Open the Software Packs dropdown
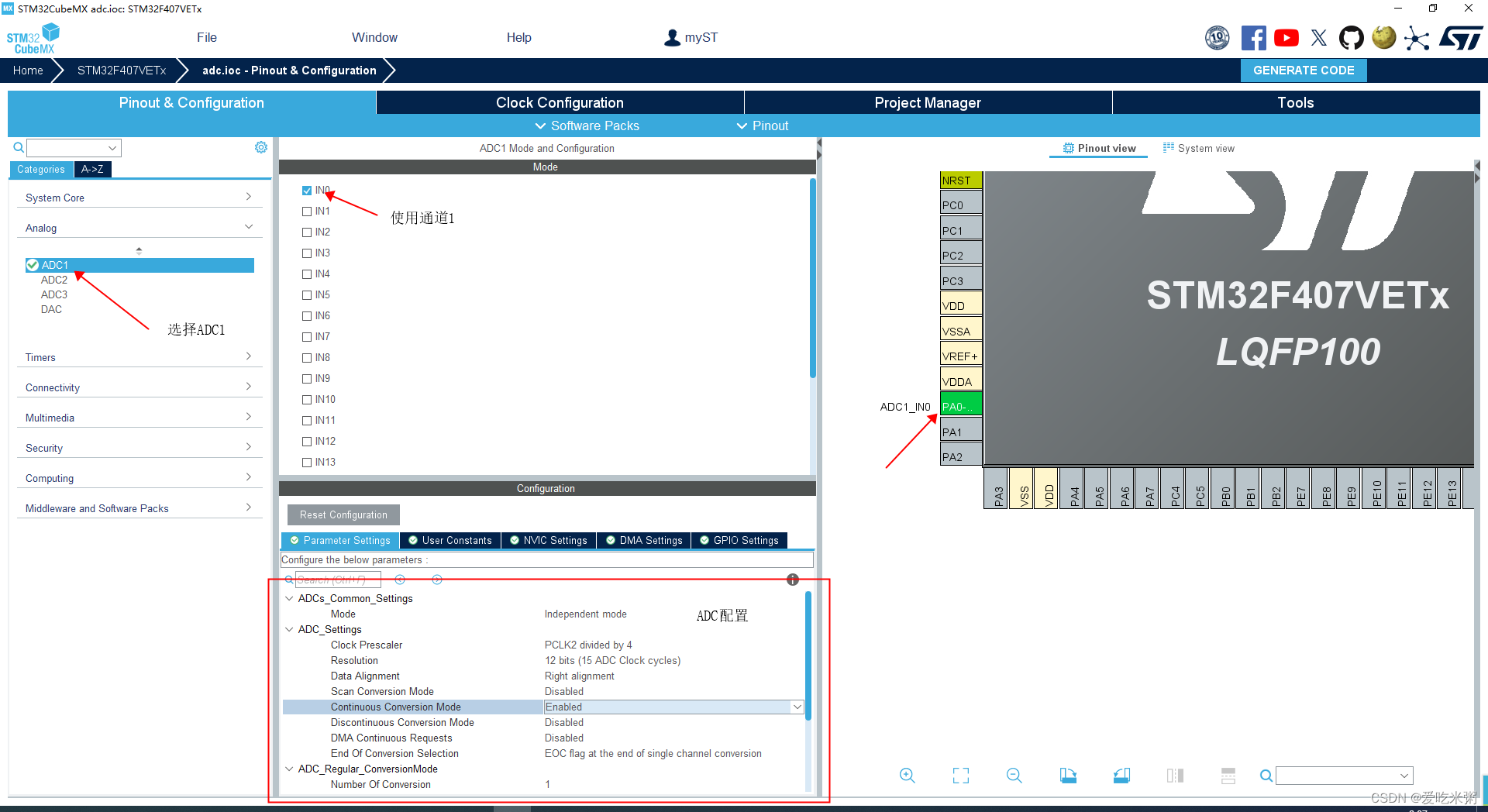The height and width of the screenshot is (812, 1488). point(587,126)
